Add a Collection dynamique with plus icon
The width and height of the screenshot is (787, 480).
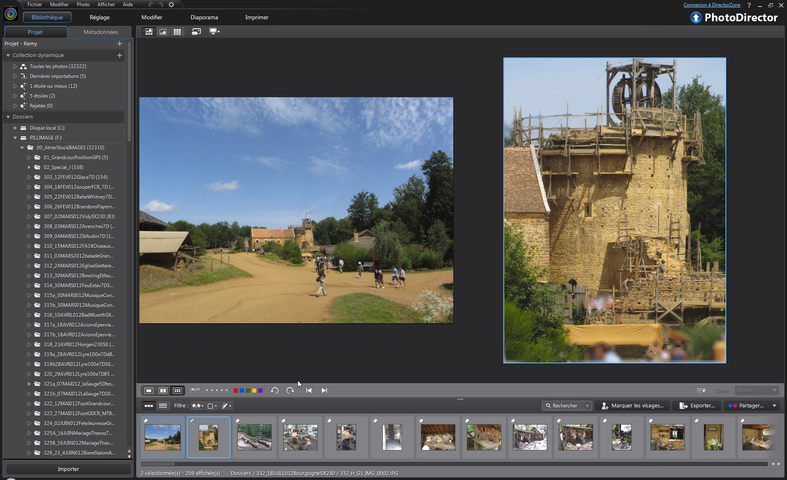[x=119, y=55]
